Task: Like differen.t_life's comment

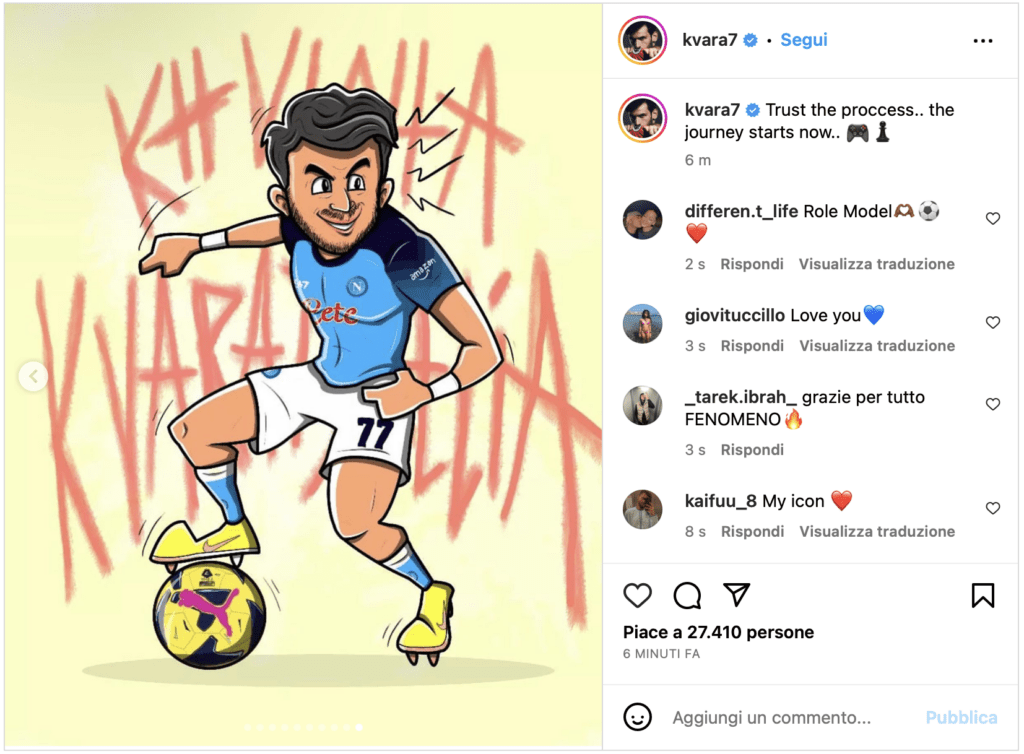Action: click(x=993, y=219)
